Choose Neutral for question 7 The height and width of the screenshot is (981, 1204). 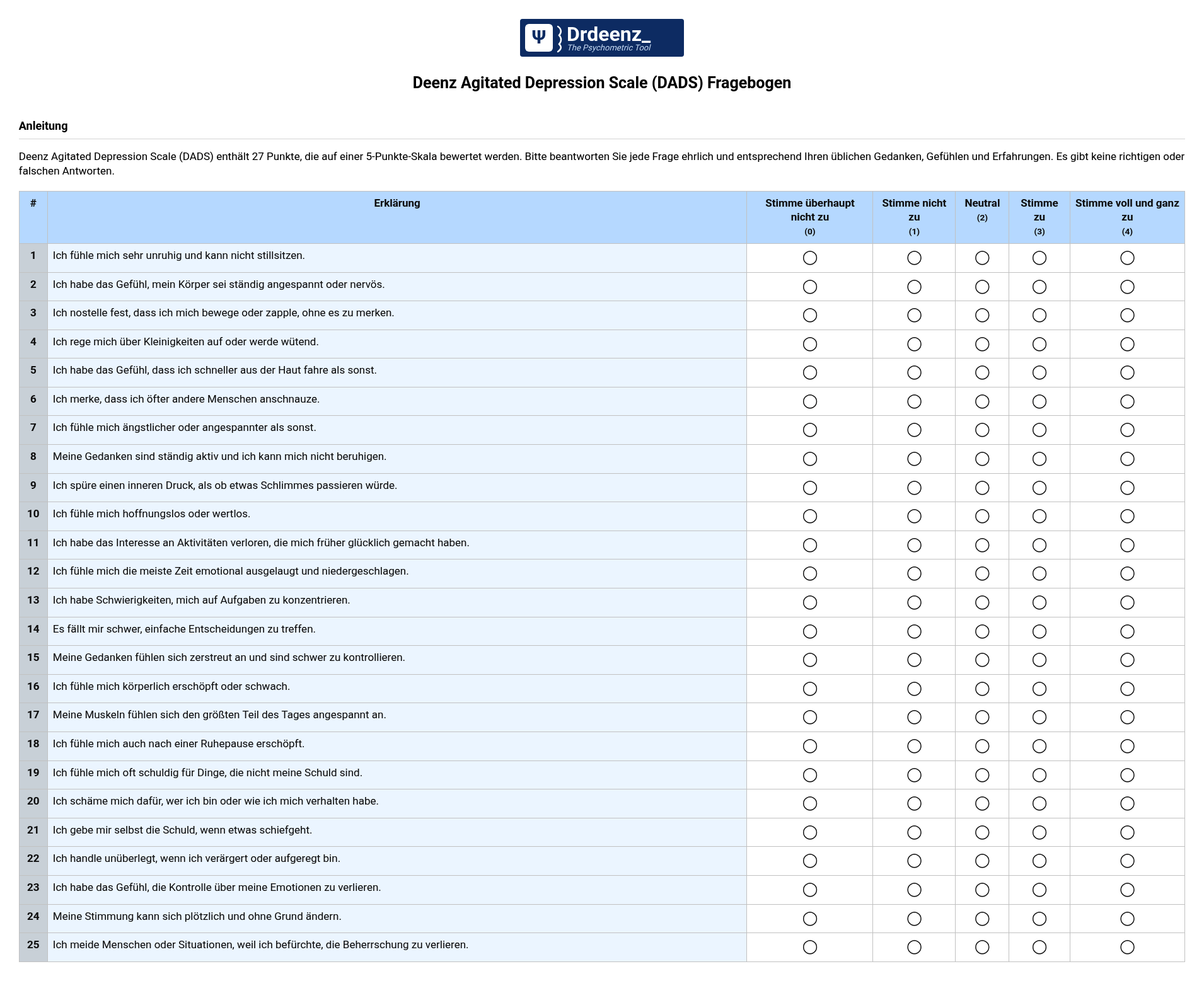[982, 430]
